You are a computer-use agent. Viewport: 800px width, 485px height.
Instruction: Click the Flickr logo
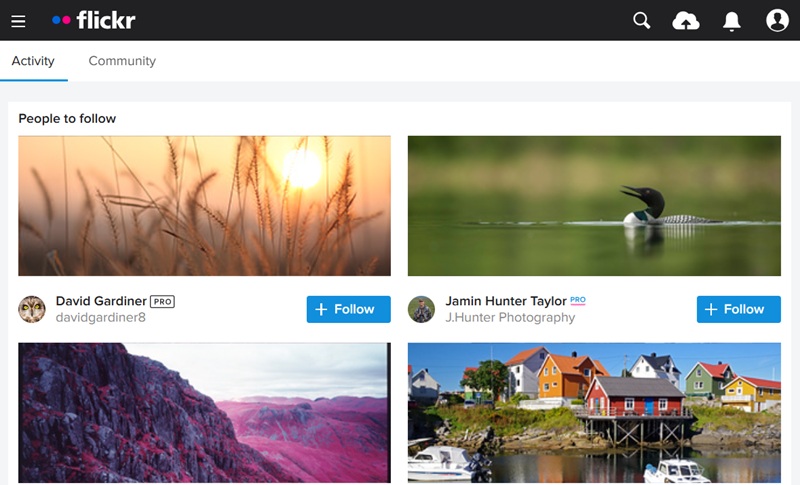93,20
